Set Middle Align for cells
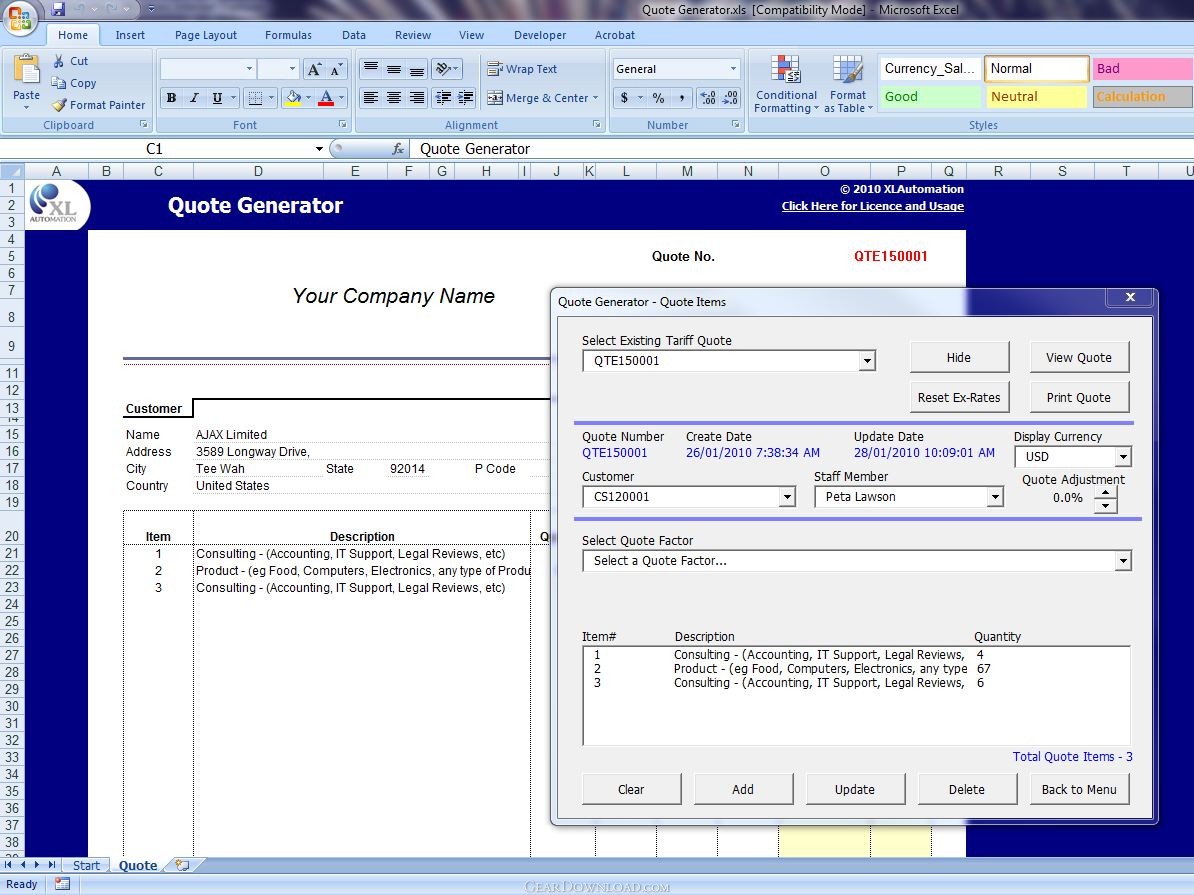 pyautogui.click(x=394, y=69)
